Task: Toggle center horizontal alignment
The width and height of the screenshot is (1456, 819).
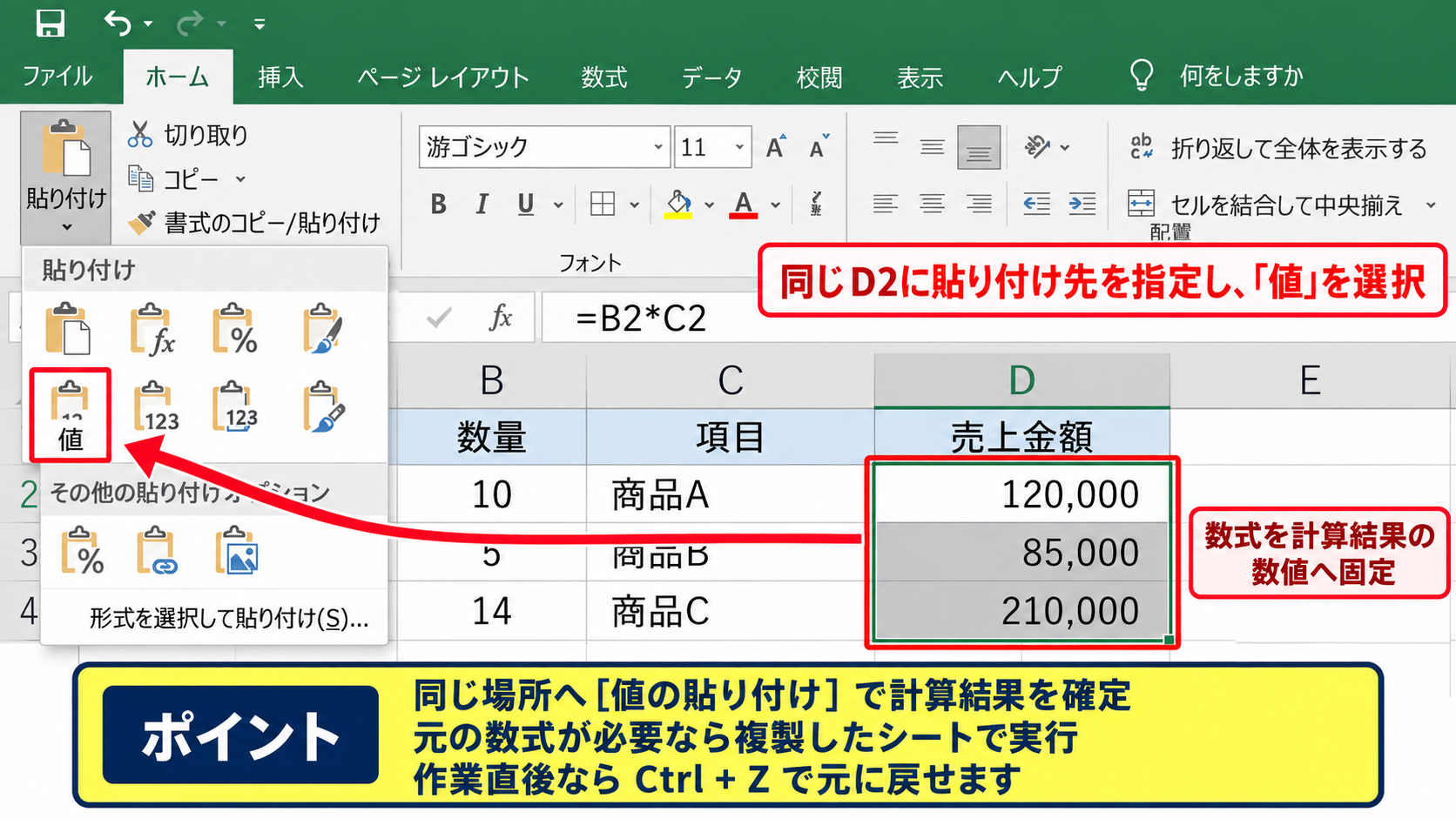Action: (x=932, y=204)
